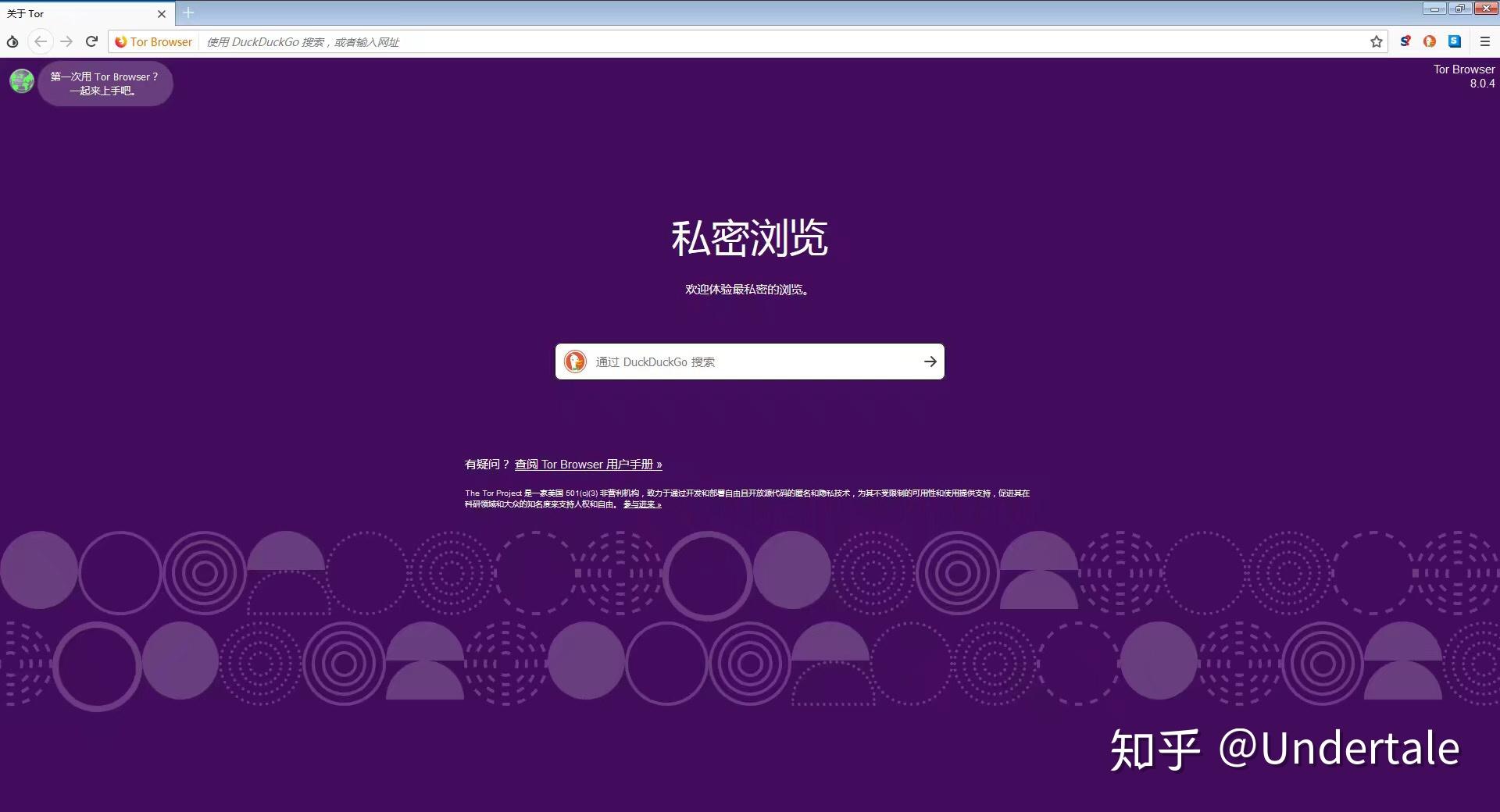
Task: Bookmark this page with the star
Action: pos(1377,41)
